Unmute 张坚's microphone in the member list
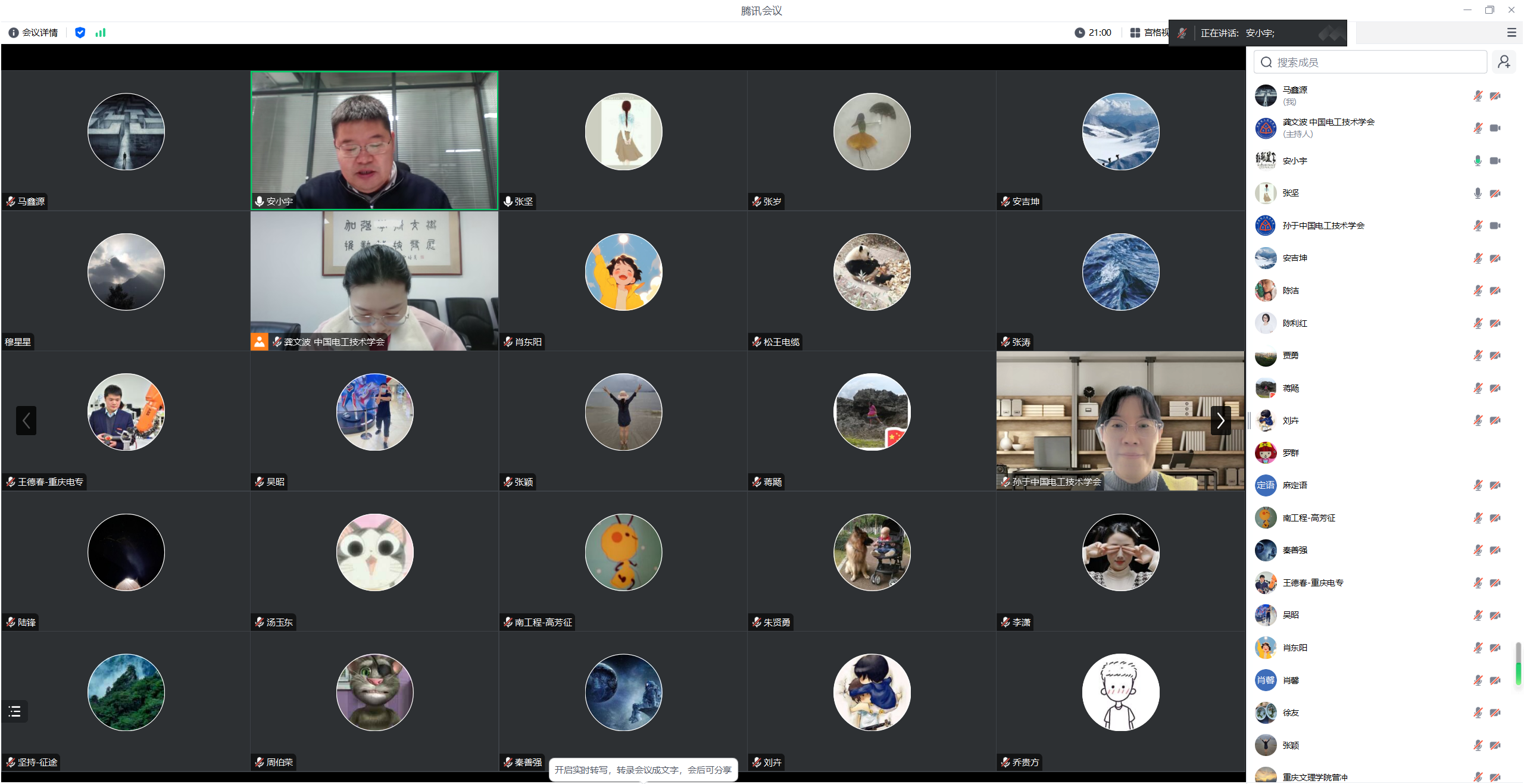Image resolution: width=1524 pixels, height=784 pixels. [1477, 193]
